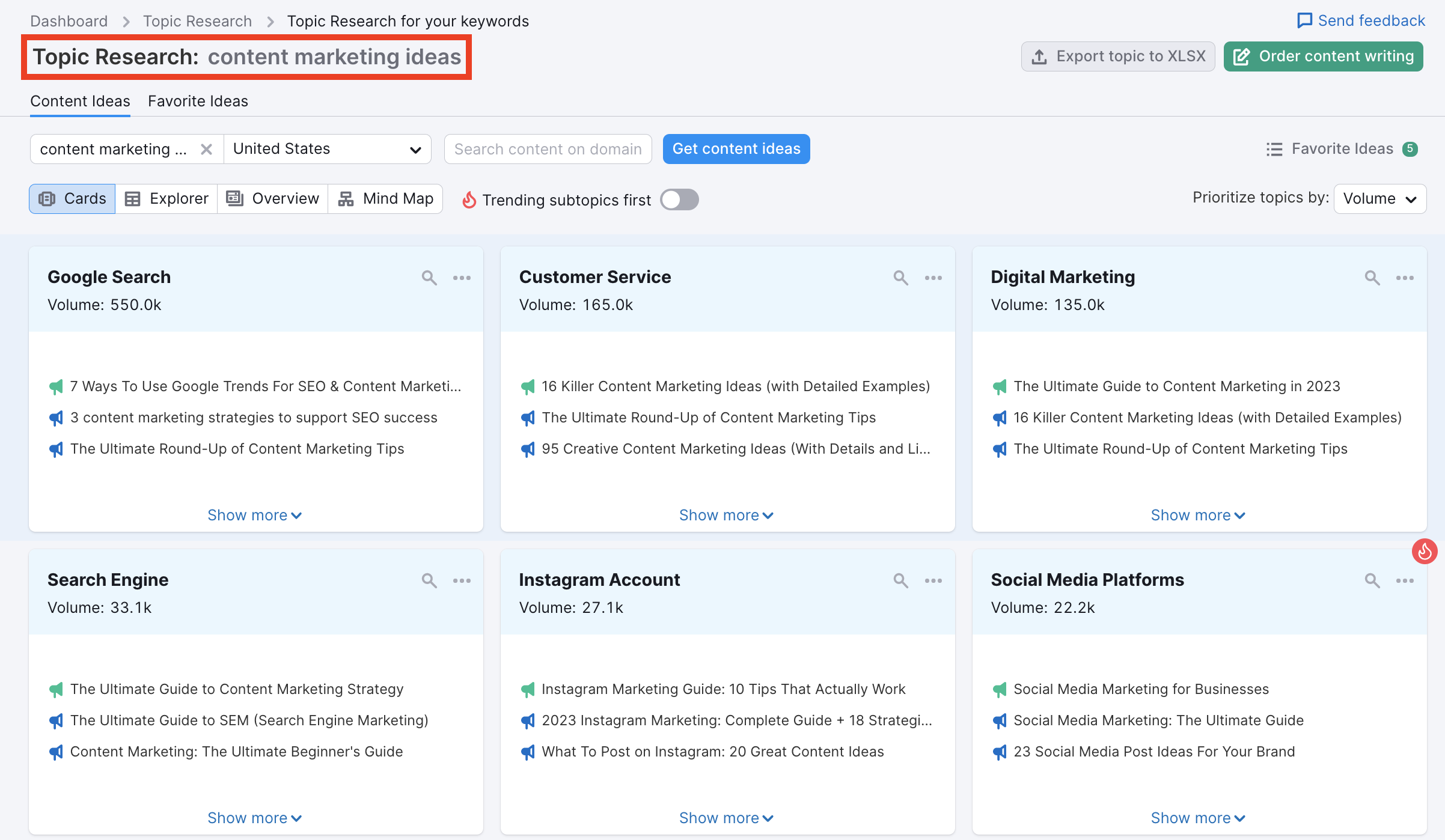1445x840 pixels.
Task: Click megaphone icon beside 7 Ways To Use Google Trends
Action: (56, 387)
